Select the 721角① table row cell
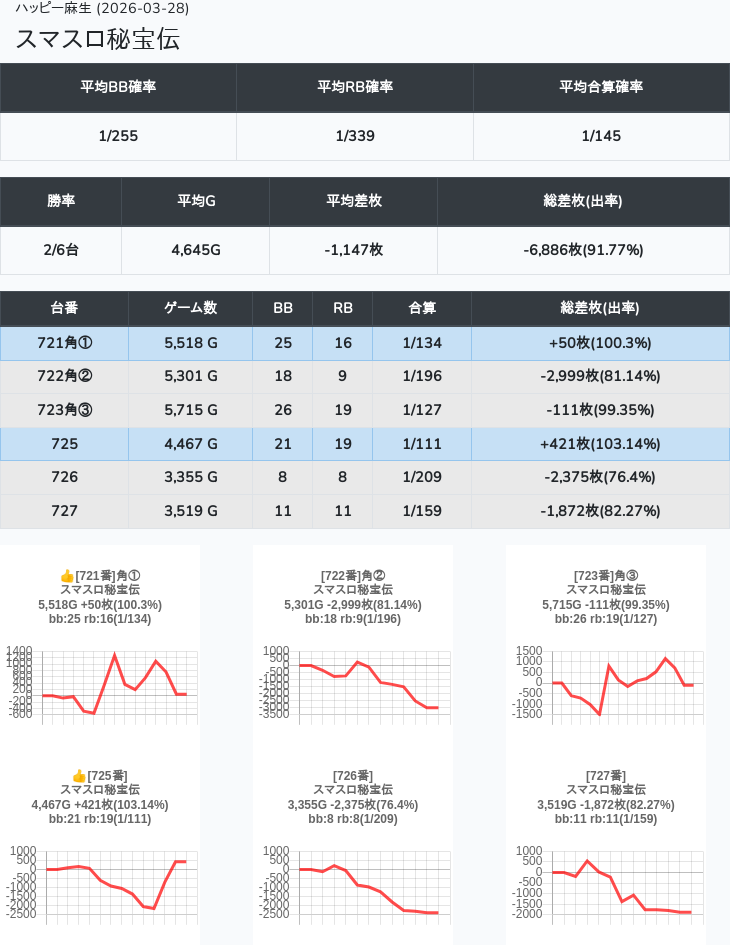Screen dimensions: 730x945 pyautogui.click(x=64, y=343)
